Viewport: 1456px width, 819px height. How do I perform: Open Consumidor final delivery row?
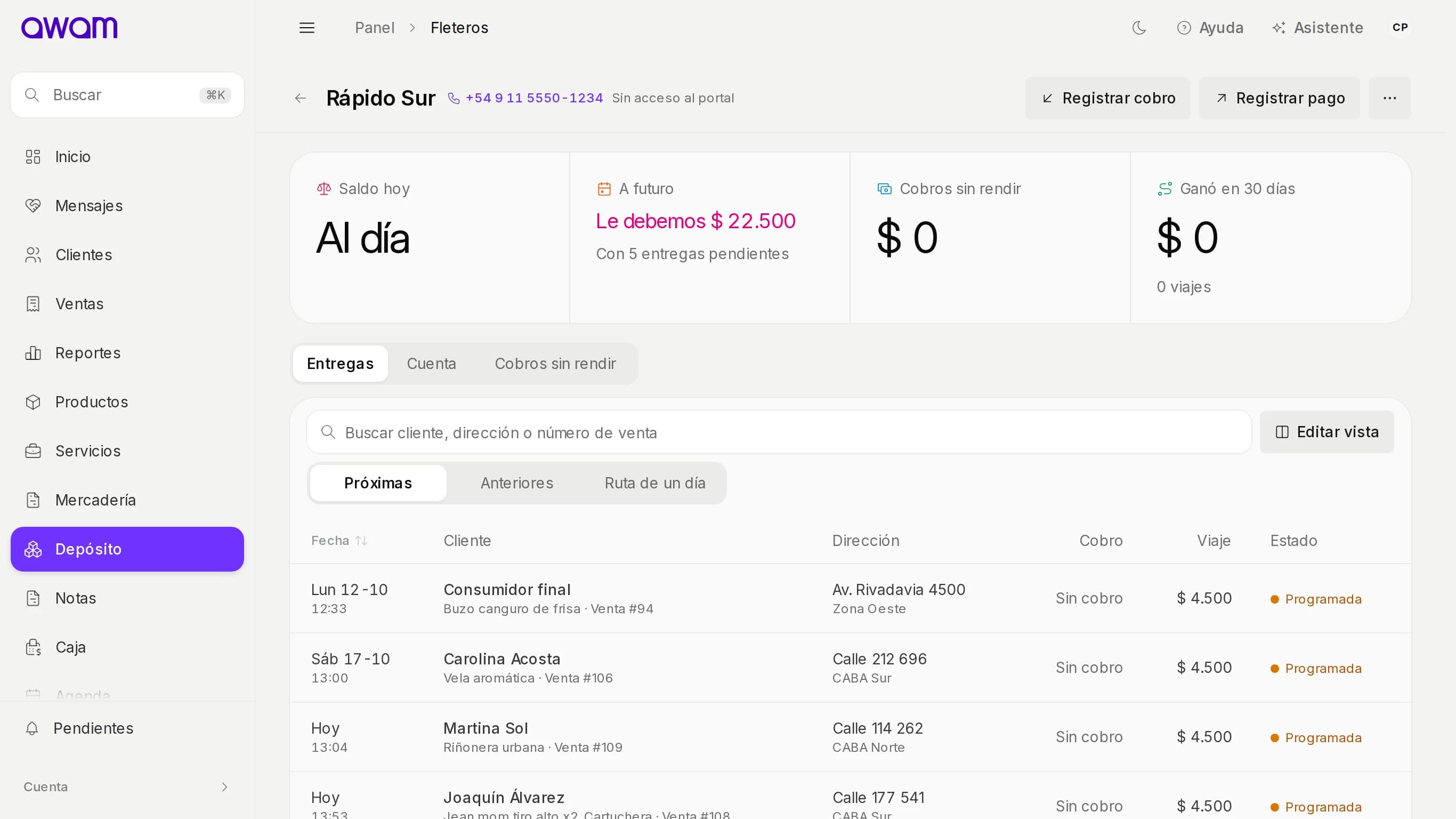pos(850,599)
